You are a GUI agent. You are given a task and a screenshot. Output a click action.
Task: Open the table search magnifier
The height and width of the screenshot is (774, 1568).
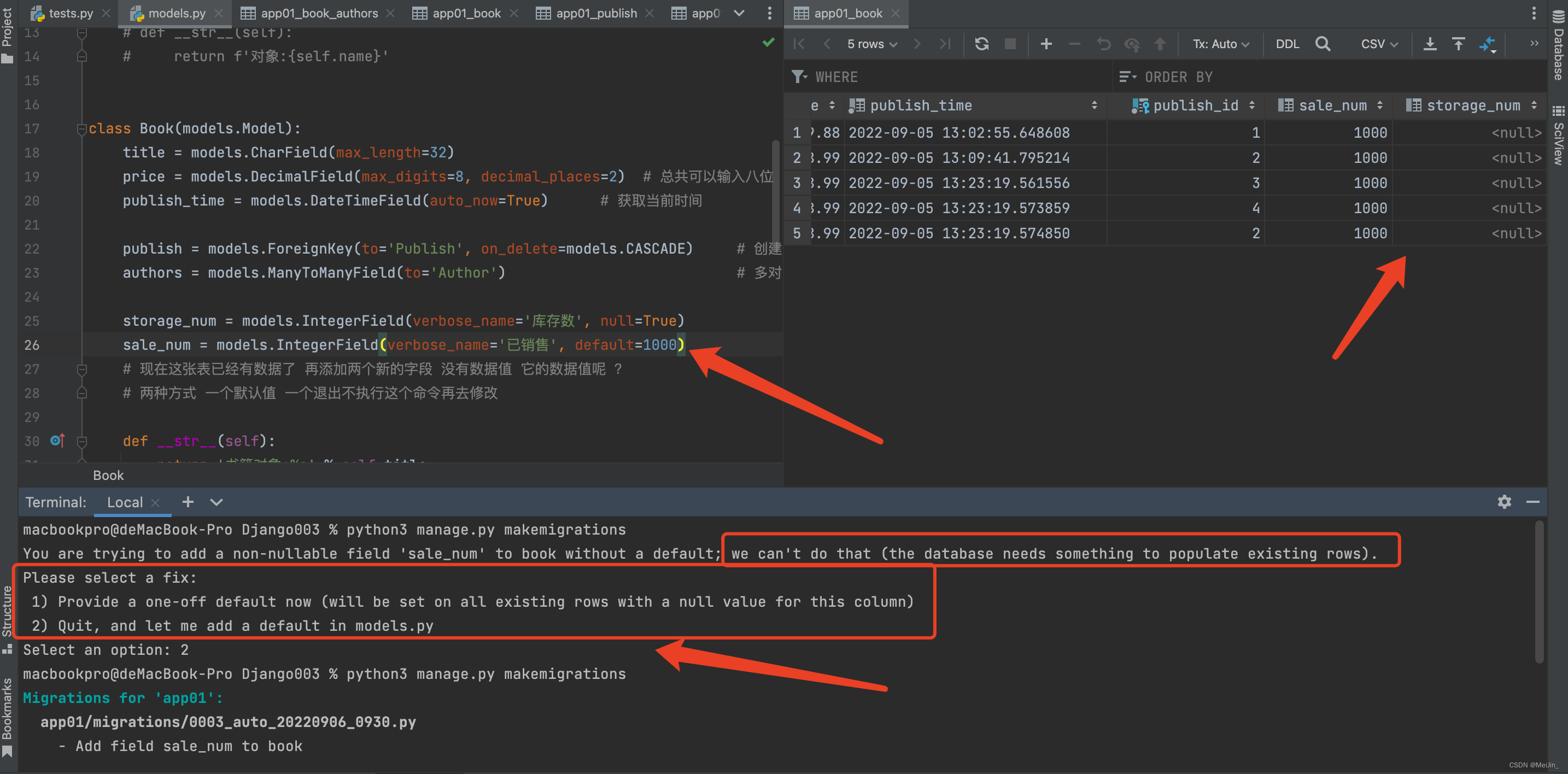1322,44
